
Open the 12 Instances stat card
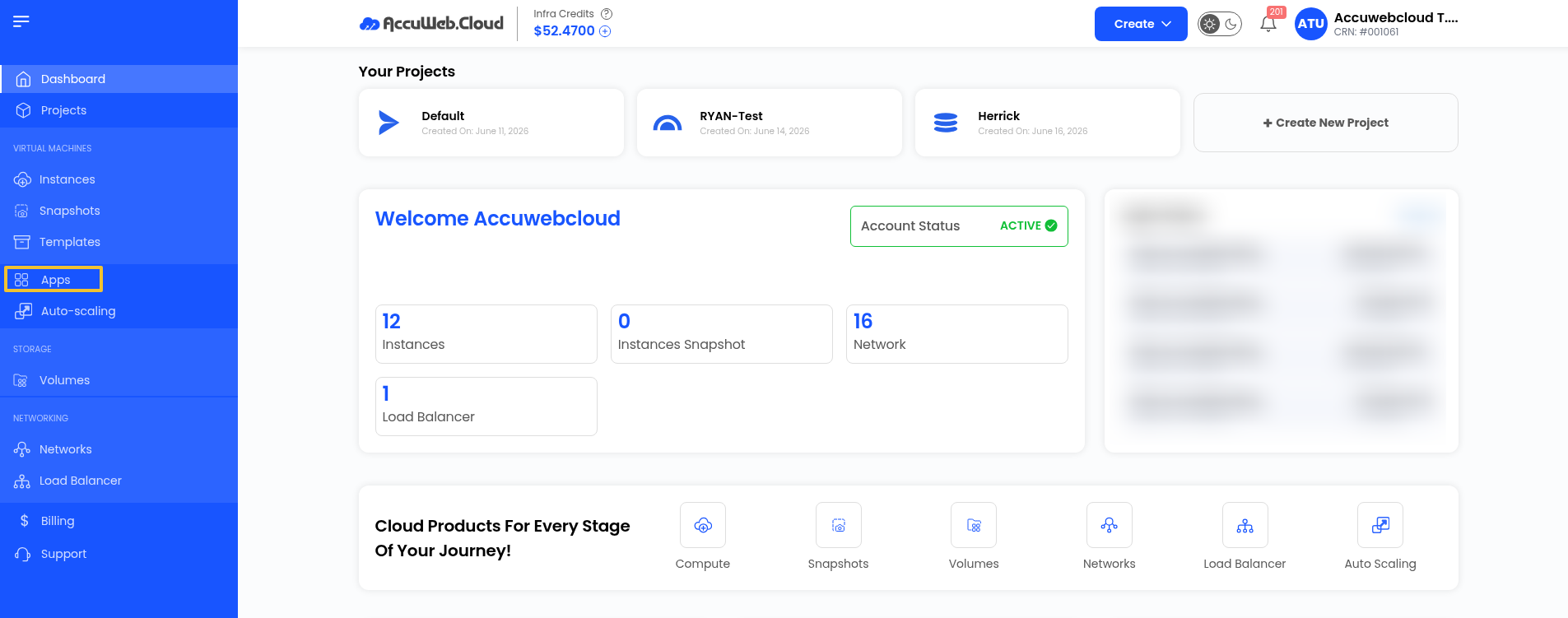(x=486, y=334)
